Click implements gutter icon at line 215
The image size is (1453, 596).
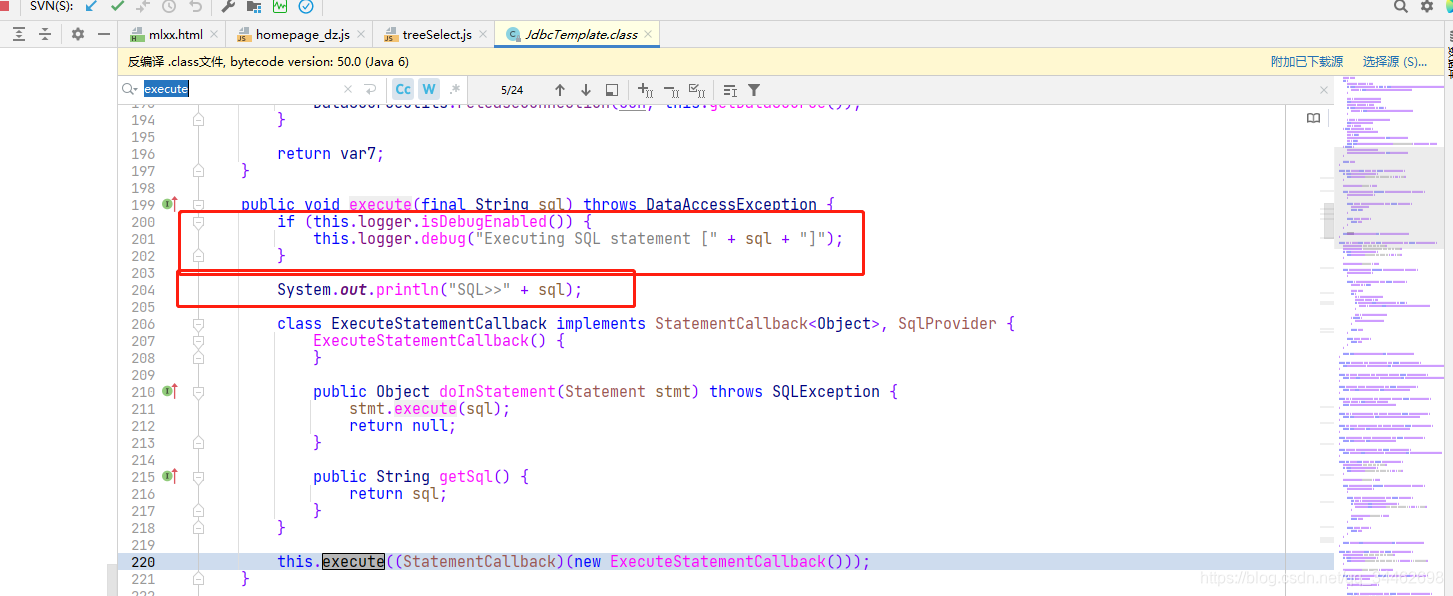169,476
